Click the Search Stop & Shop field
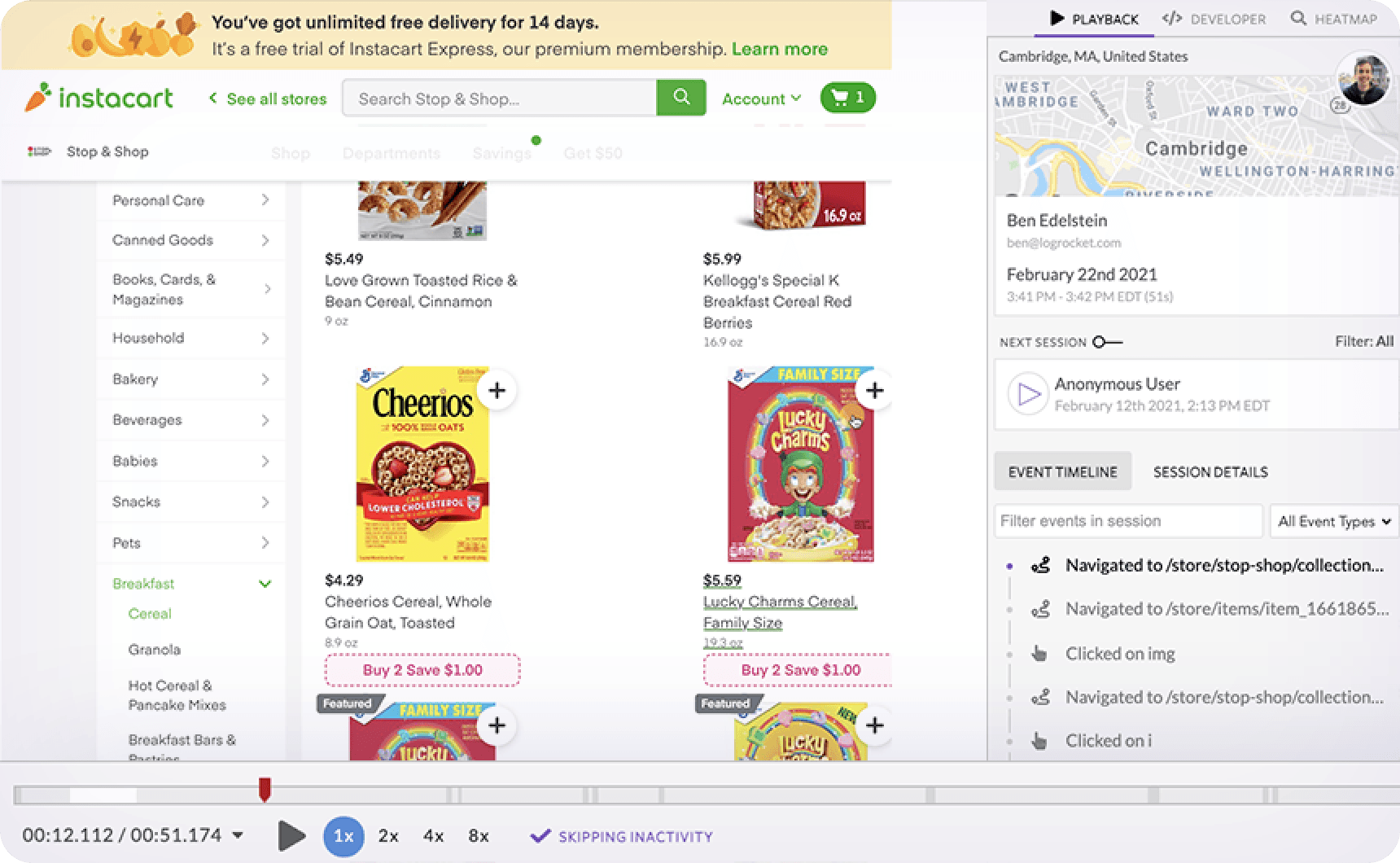The height and width of the screenshot is (863, 1400). tap(499, 98)
